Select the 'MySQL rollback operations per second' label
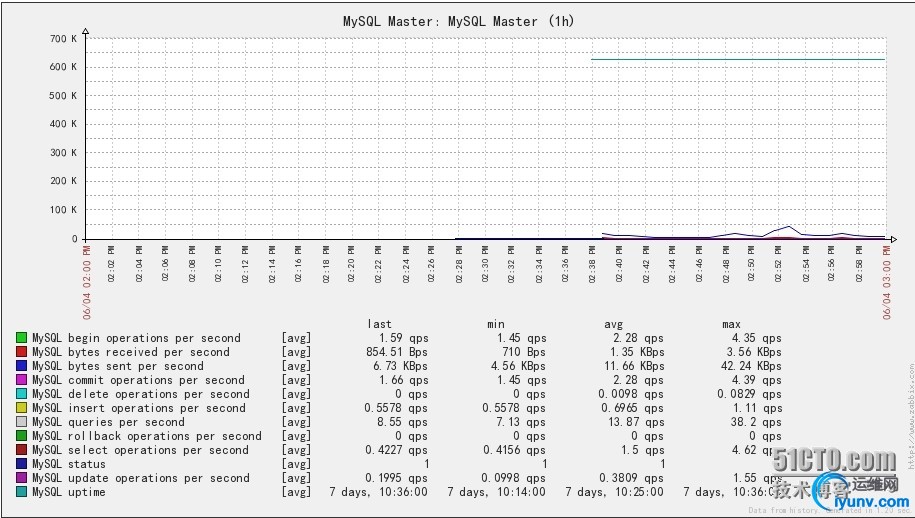Image resolution: width=915 pixels, height=518 pixels. tap(147, 436)
